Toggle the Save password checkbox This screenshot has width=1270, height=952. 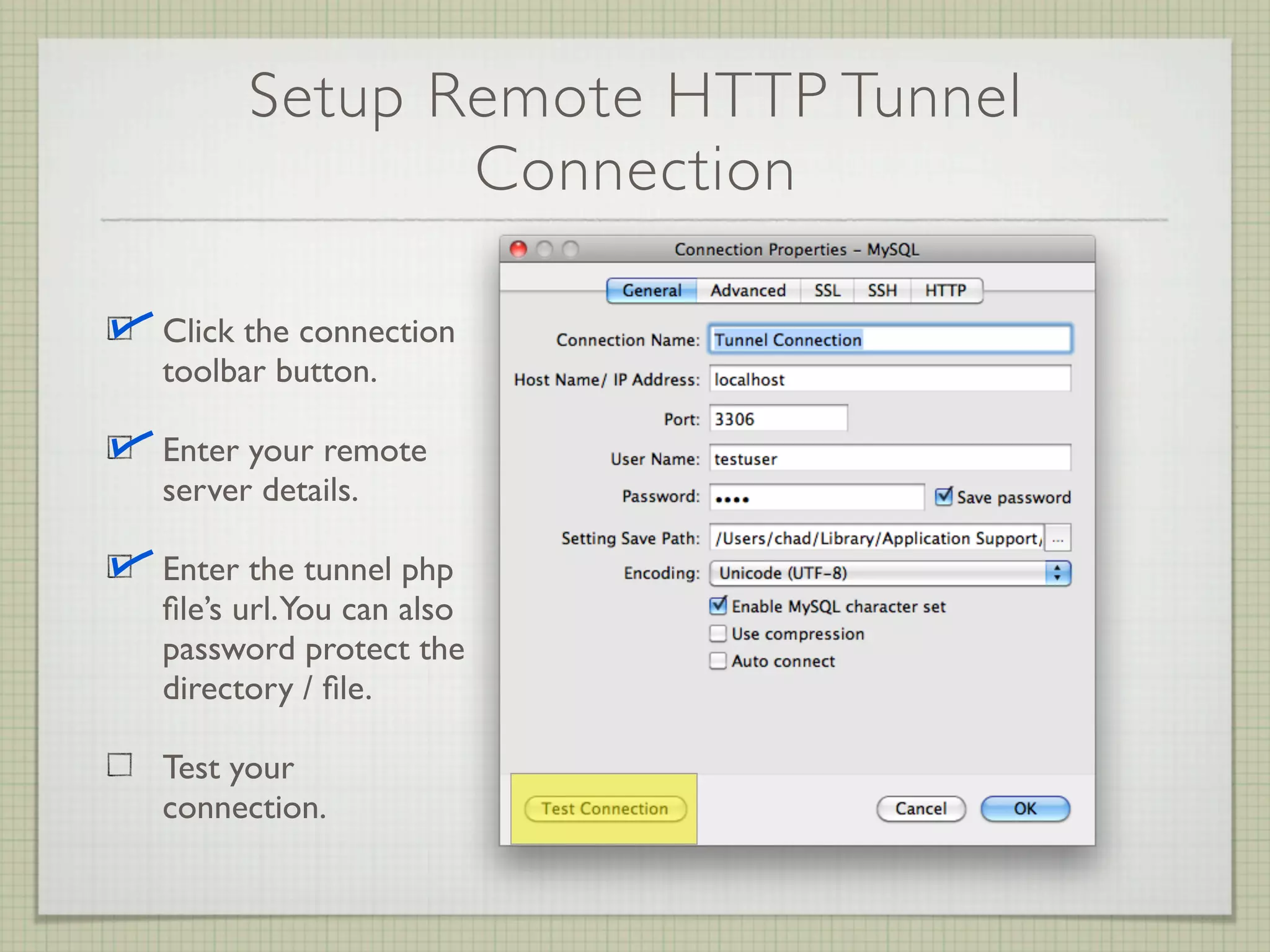click(x=944, y=496)
